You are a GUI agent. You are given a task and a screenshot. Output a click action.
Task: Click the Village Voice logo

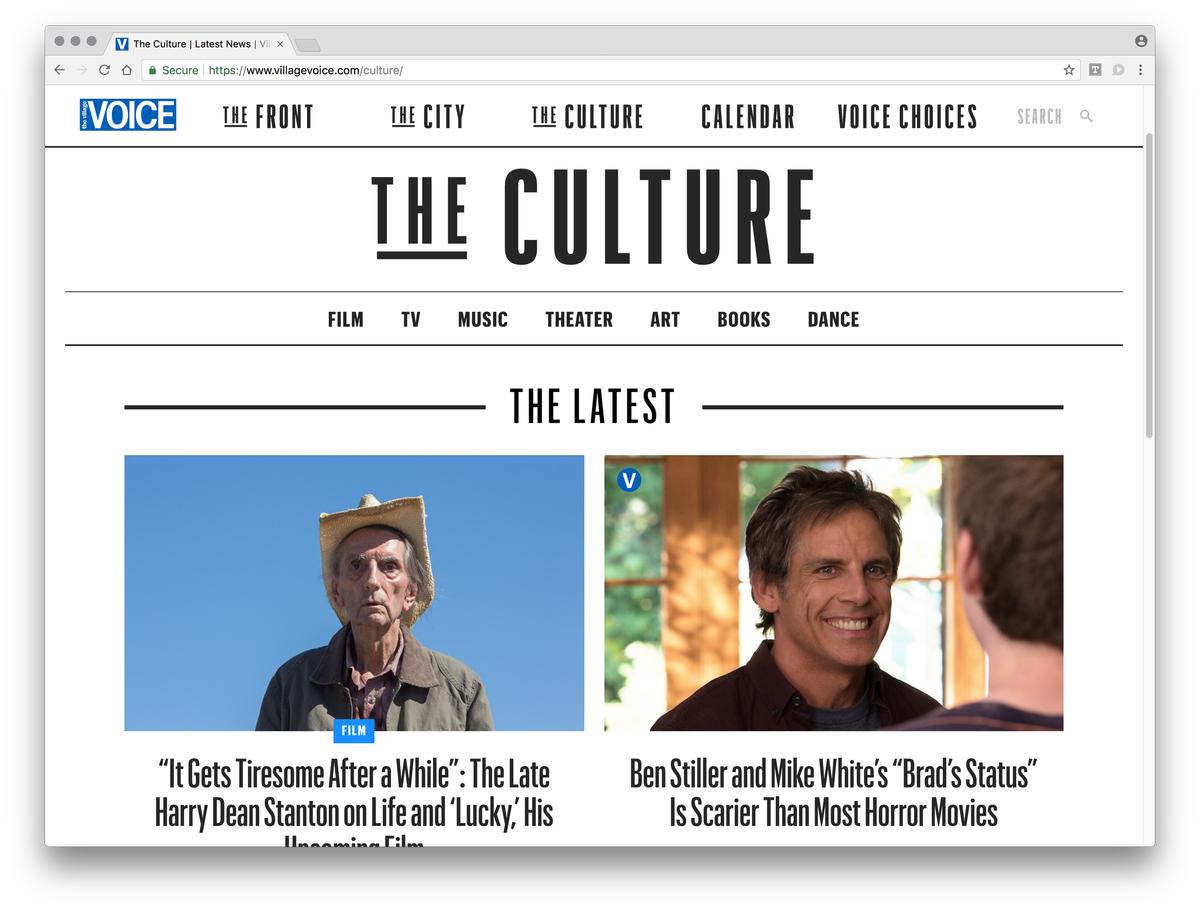click(x=128, y=115)
